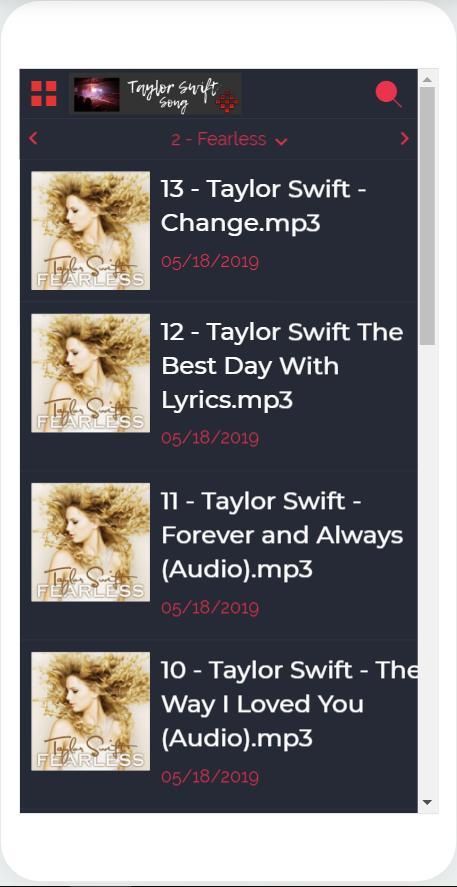Viewport: 457px width, 887px height.
Task: Click the red search magnifier icon
Action: pyautogui.click(x=389, y=94)
